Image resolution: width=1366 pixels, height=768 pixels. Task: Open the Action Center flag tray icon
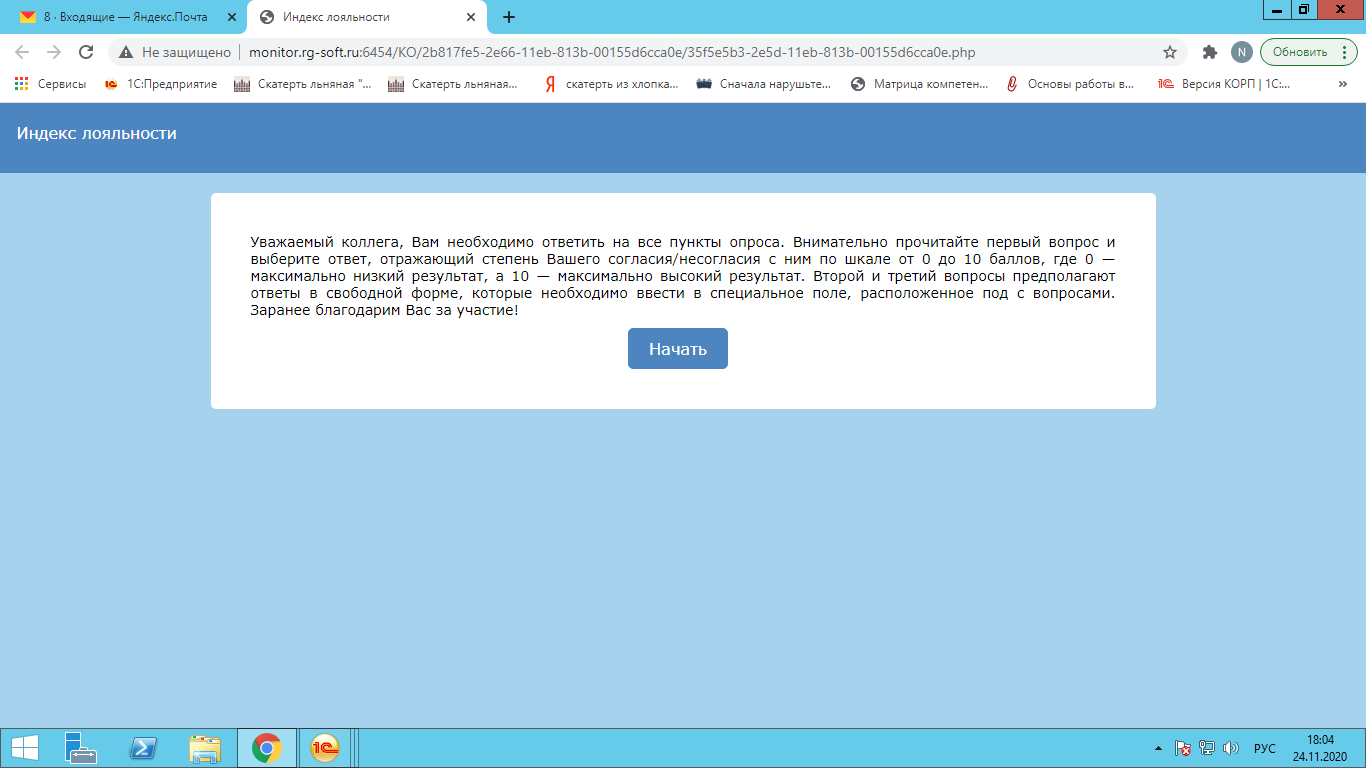click(x=1183, y=748)
